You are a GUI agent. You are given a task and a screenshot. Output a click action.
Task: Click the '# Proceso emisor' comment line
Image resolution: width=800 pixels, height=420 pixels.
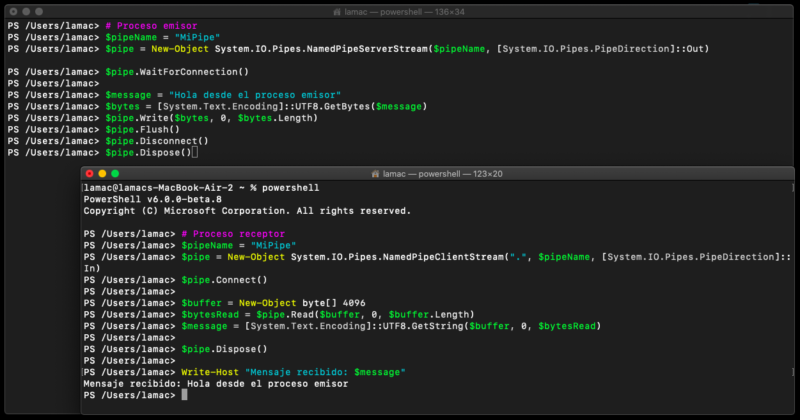pyautogui.click(x=151, y=26)
